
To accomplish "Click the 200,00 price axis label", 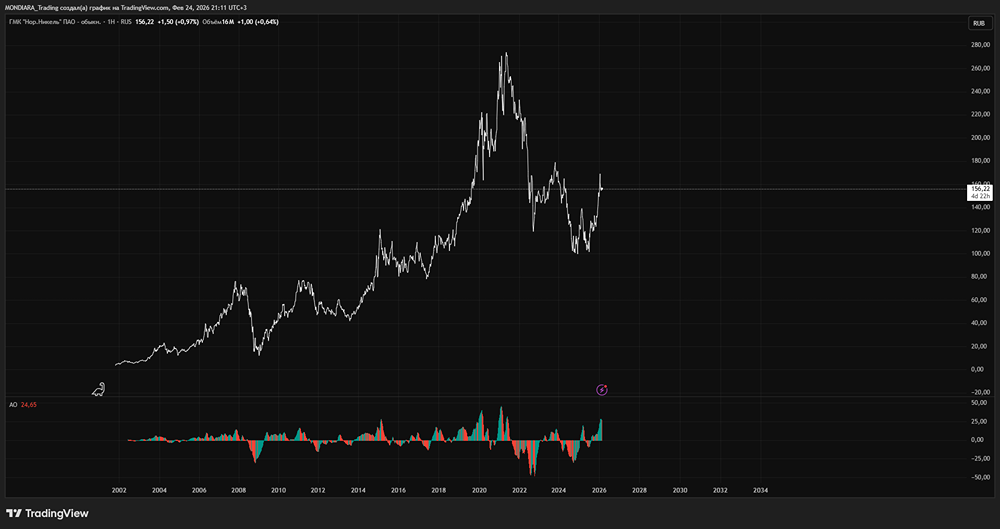I will pyautogui.click(x=981, y=138).
